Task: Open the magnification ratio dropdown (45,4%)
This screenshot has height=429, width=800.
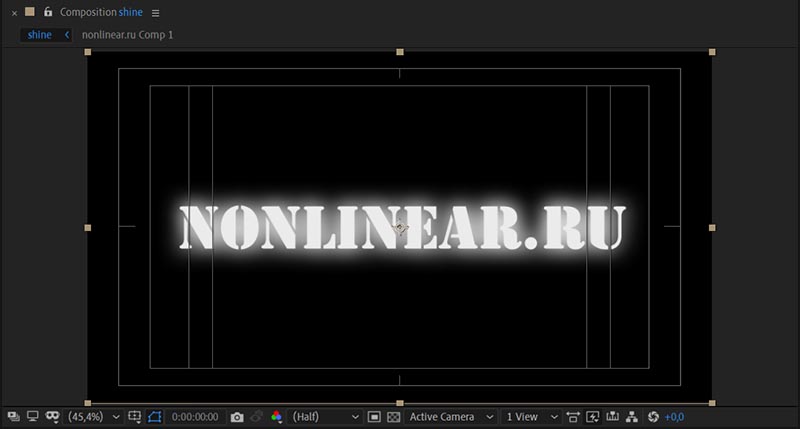Action: (x=94, y=417)
